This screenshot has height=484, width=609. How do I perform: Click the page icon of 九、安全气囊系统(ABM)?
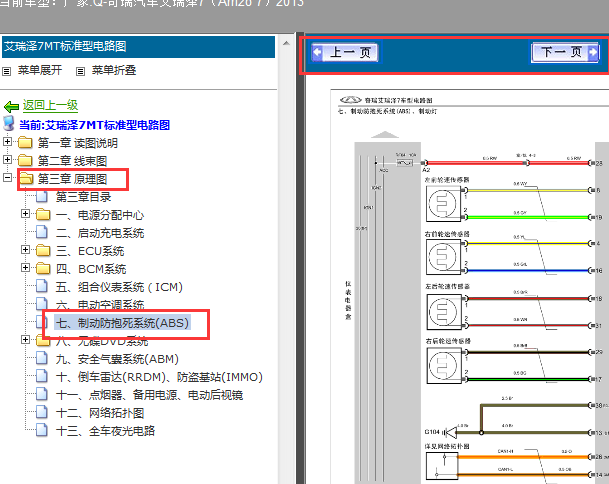click(42, 359)
